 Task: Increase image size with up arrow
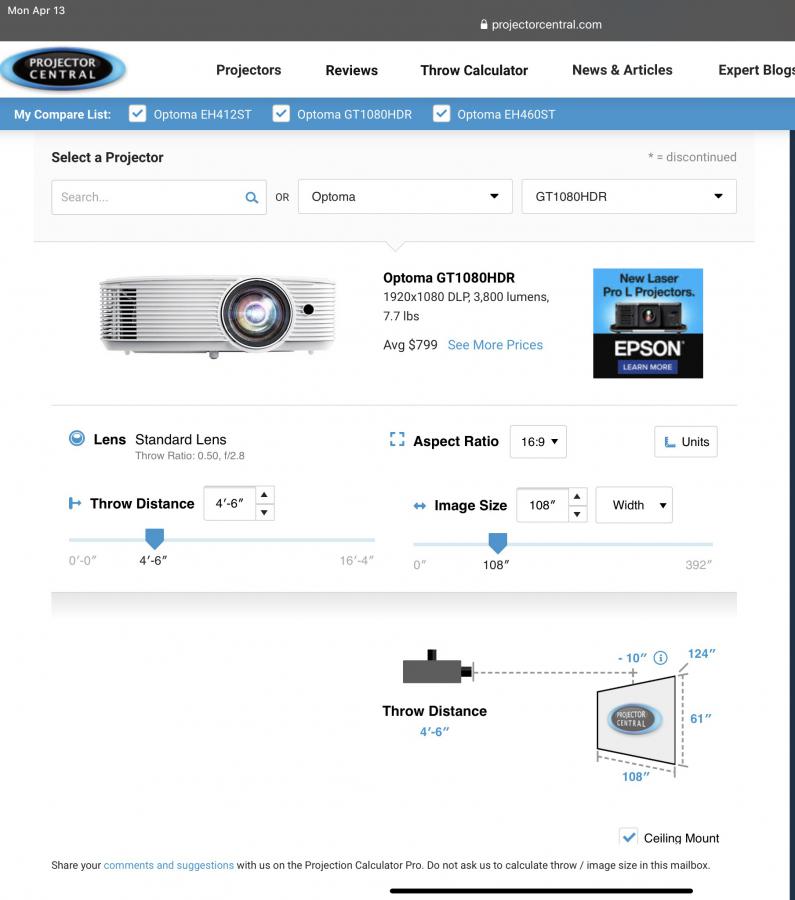click(577, 496)
